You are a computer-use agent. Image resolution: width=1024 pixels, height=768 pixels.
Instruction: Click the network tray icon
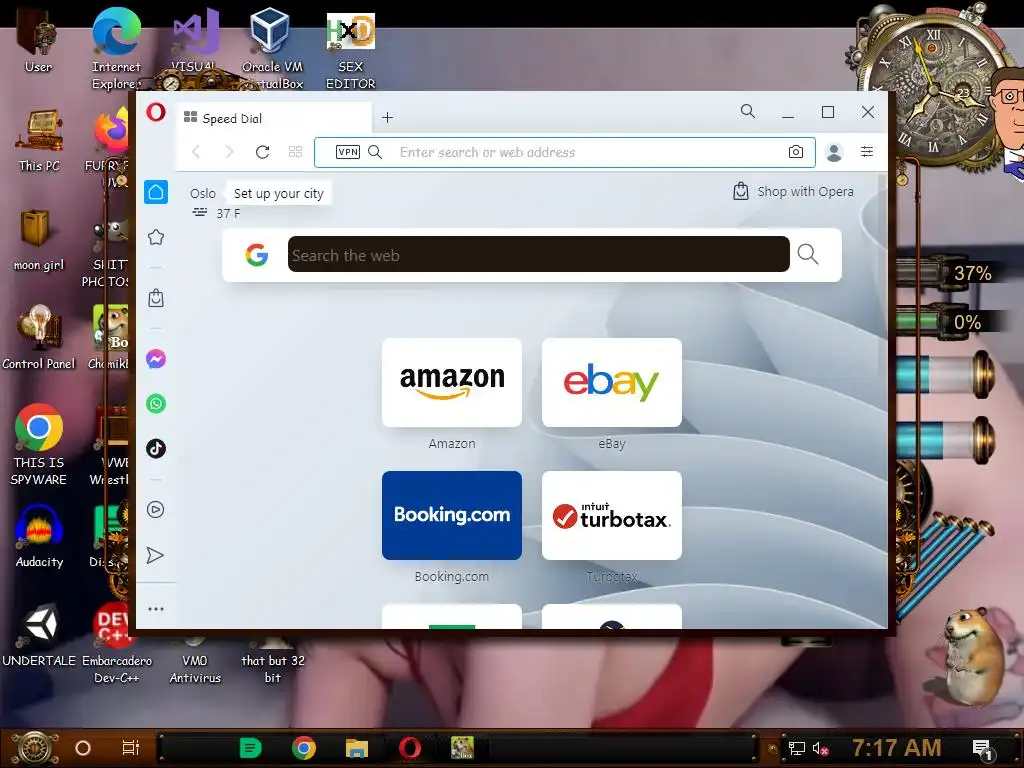coord(796,748)
